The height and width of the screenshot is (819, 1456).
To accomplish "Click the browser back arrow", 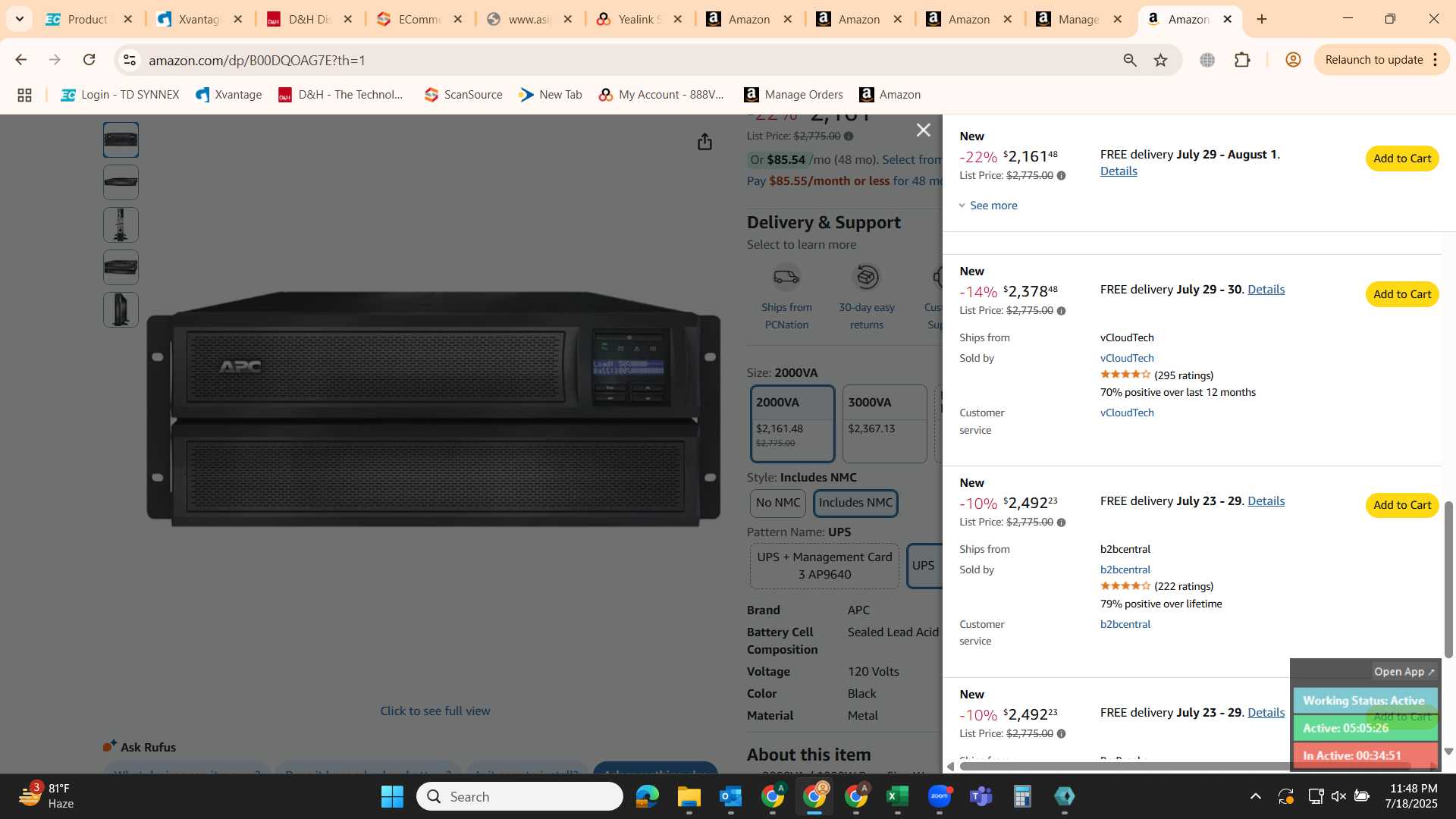I will point(20,60).
